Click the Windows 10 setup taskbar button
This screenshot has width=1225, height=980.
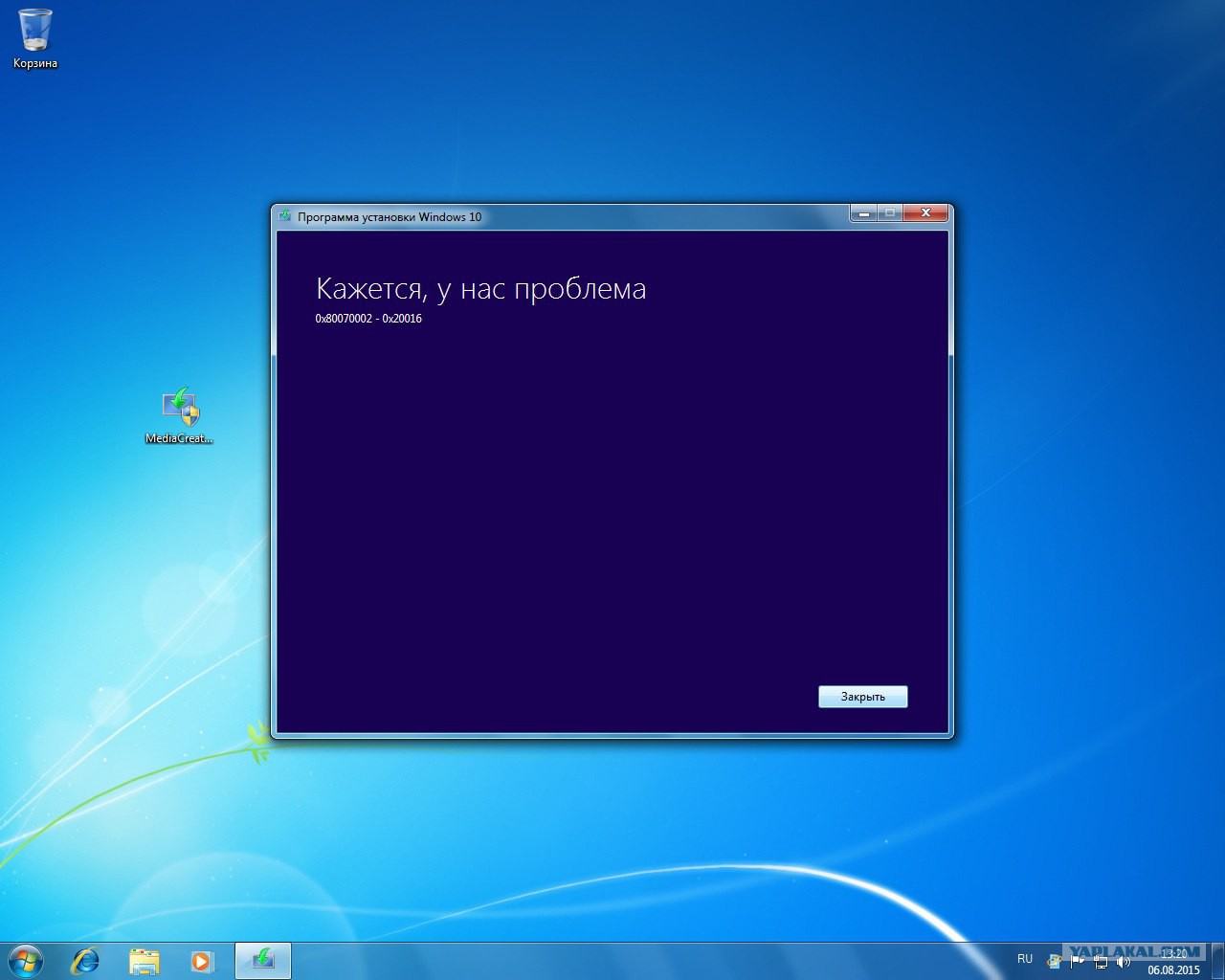point(262,961)
